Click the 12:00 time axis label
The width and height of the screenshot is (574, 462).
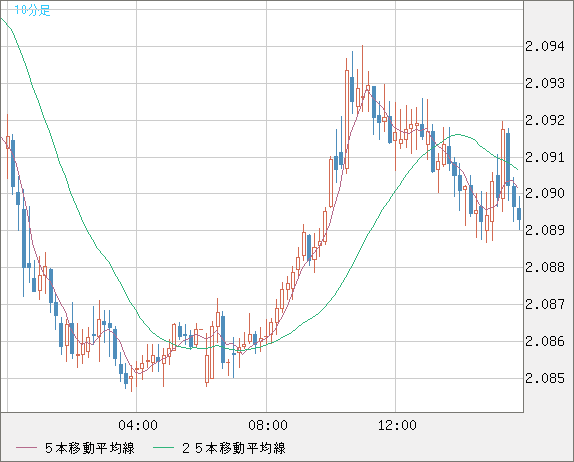[x=397, y=425]
